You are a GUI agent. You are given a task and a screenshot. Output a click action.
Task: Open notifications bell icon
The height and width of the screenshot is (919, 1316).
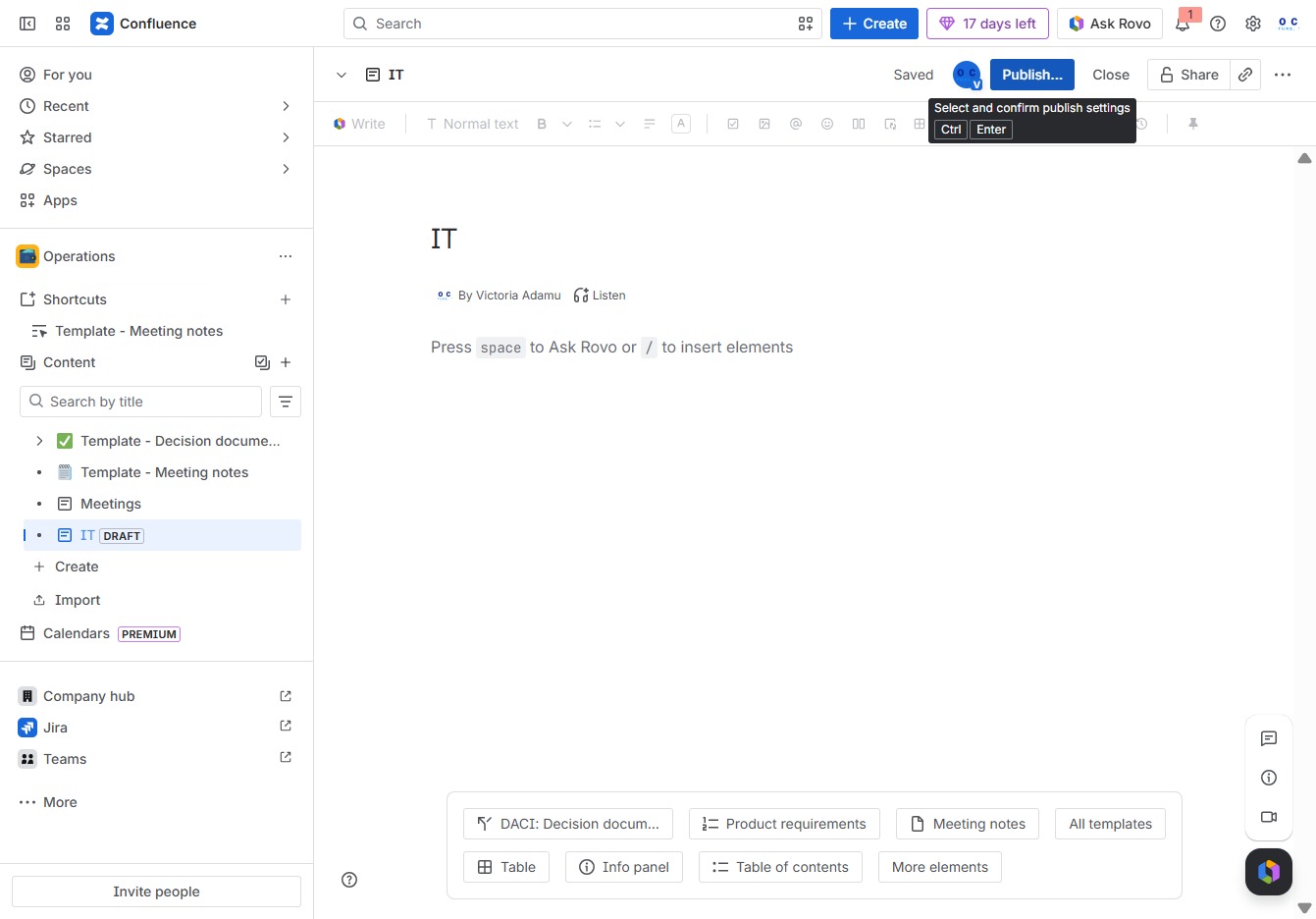pos(1183,24)
